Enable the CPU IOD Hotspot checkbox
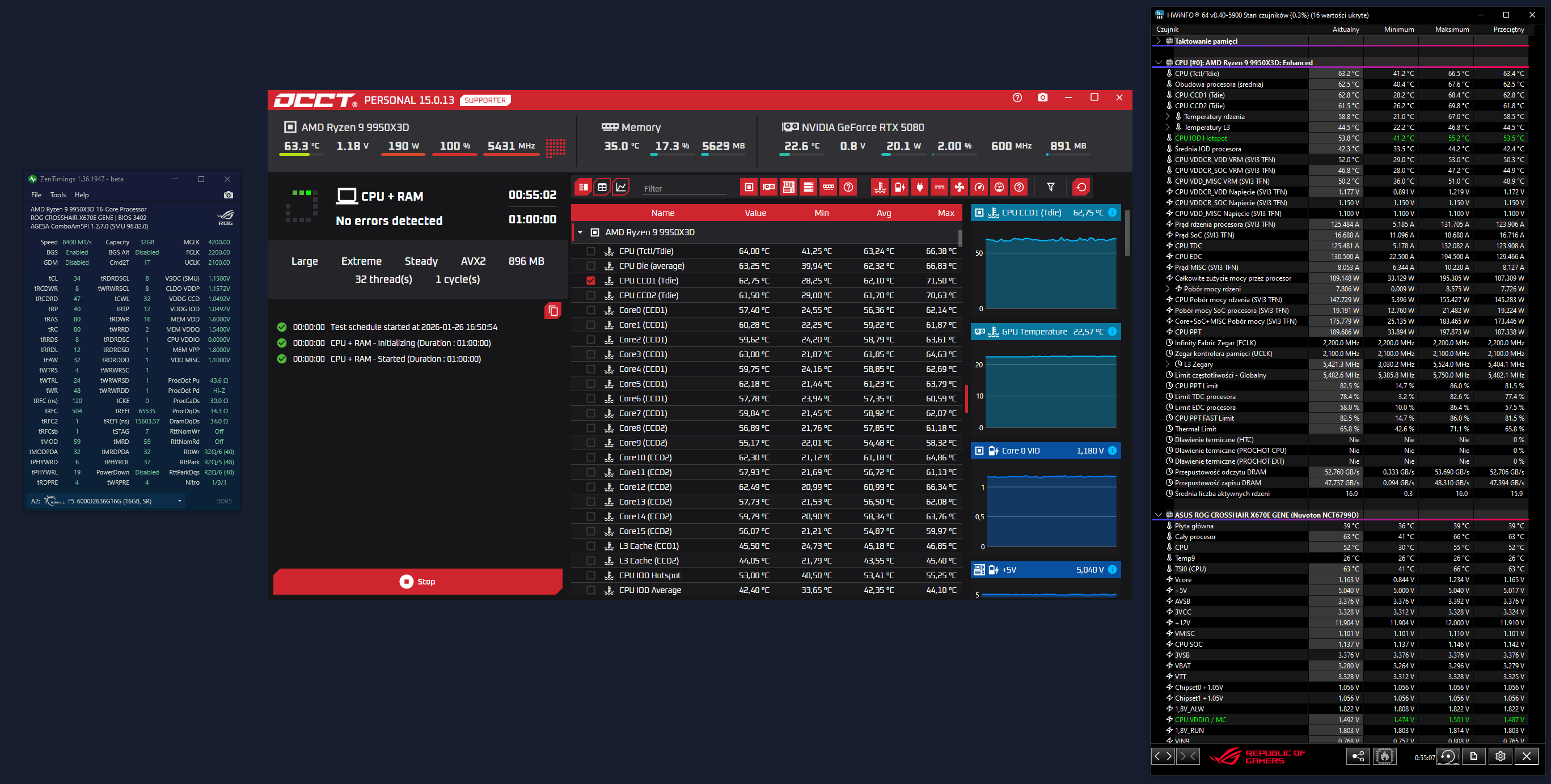 (591, 575)
